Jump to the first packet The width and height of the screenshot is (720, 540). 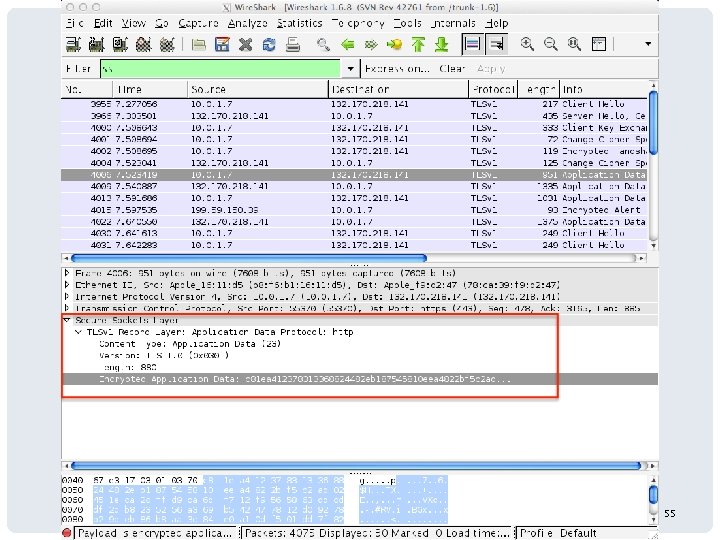[418, 45]
